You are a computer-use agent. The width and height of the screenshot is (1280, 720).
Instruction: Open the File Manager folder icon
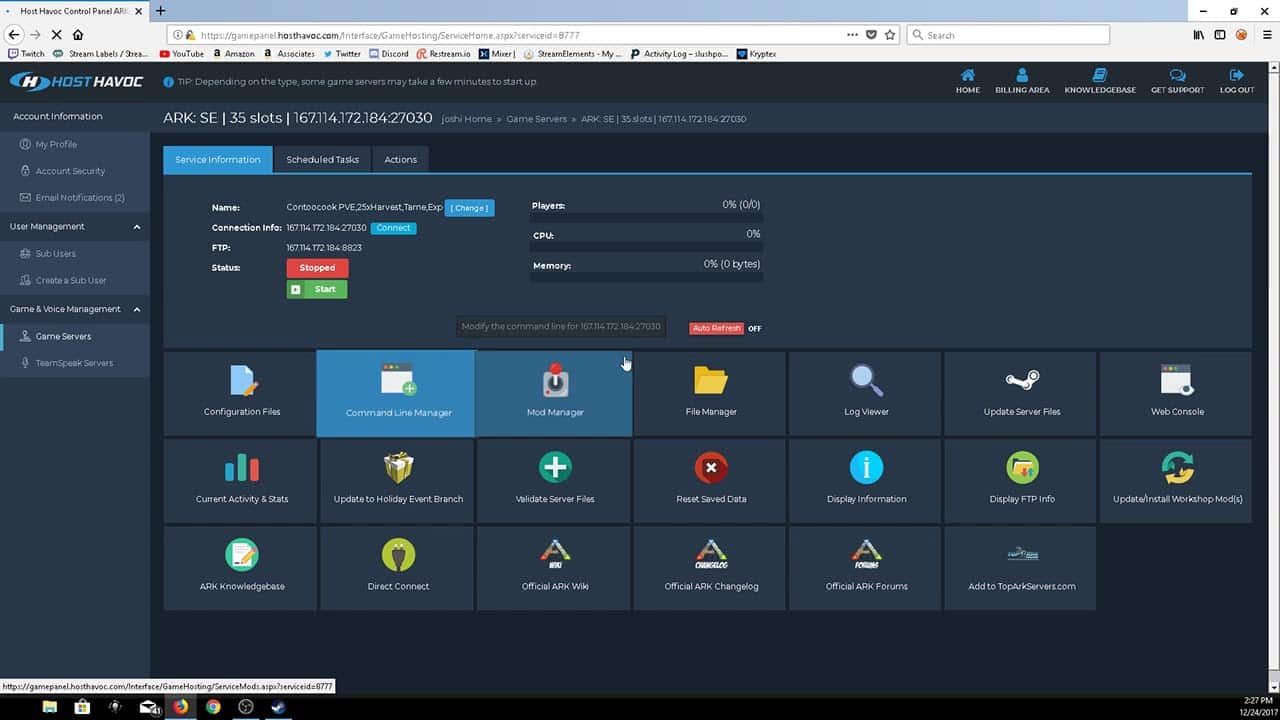coord(711,381)
